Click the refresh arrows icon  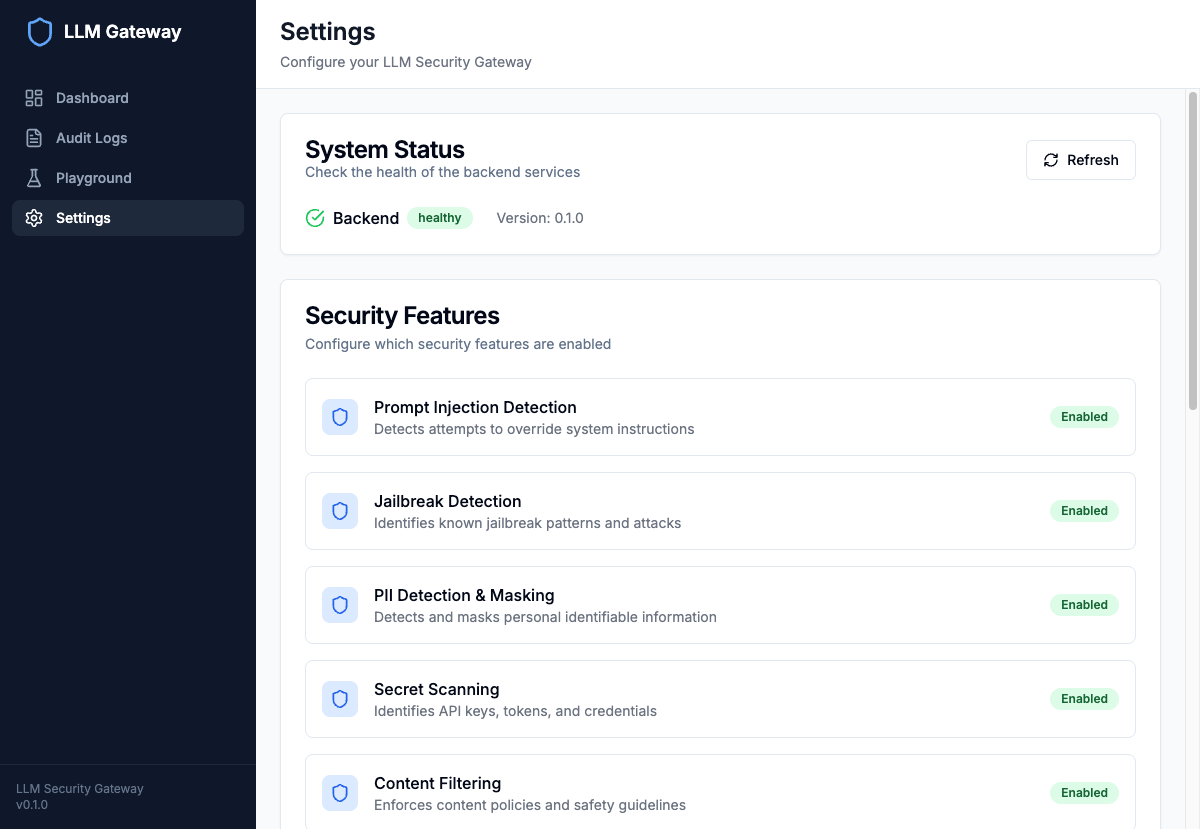point(1051,160)
